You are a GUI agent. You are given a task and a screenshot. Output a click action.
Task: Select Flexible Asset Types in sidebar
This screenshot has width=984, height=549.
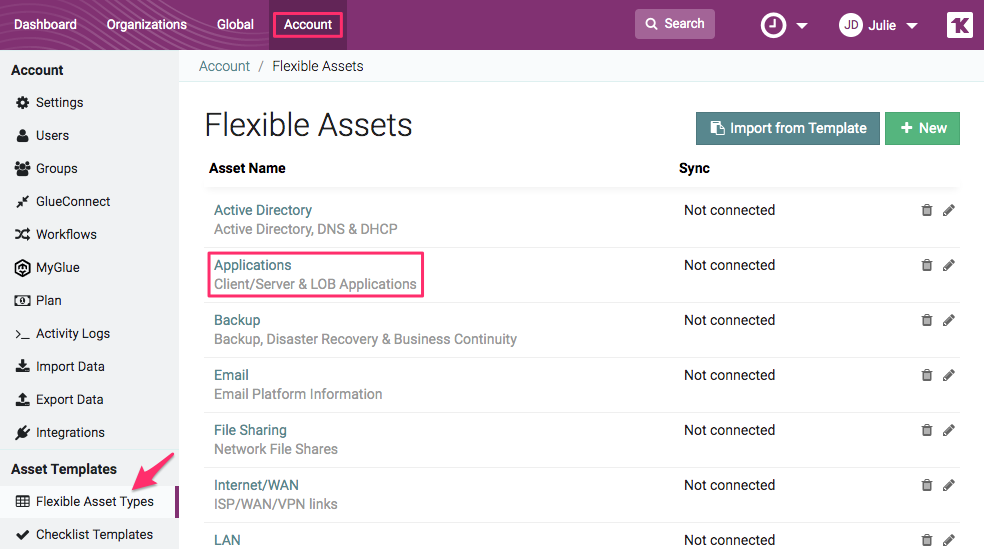tap(94, 501)
